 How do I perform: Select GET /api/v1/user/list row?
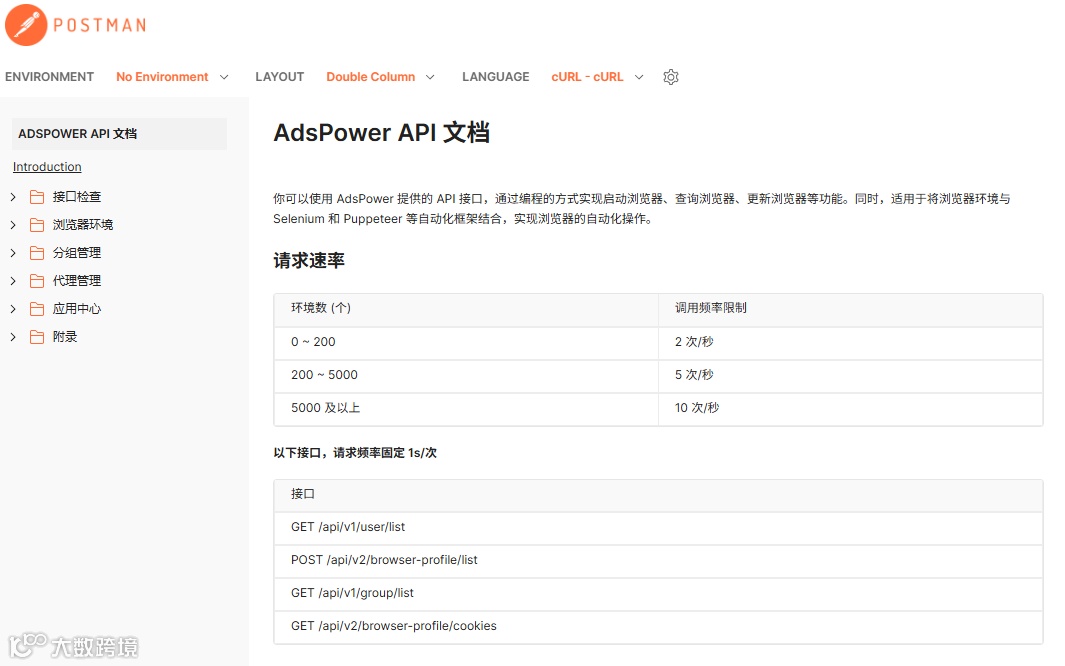coord(658,528)
